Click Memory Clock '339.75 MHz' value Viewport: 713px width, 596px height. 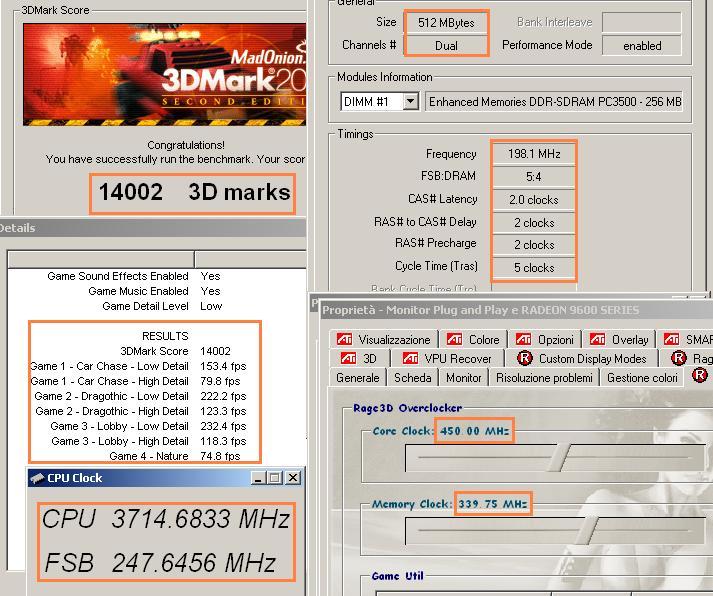coord(492,504)
